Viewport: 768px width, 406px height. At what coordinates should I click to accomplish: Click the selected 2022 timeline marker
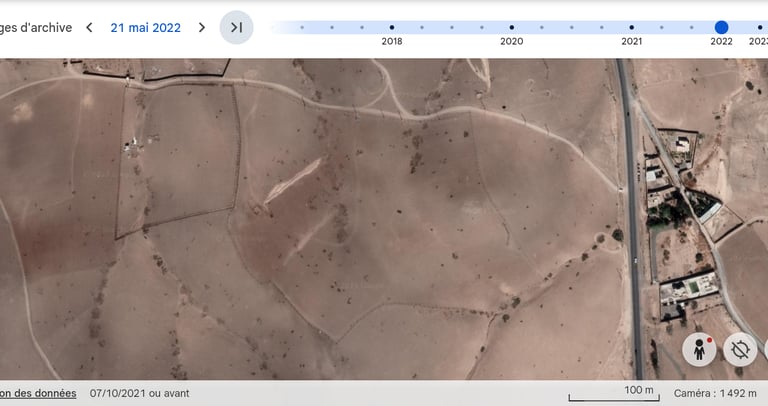[x=721, y=27]
